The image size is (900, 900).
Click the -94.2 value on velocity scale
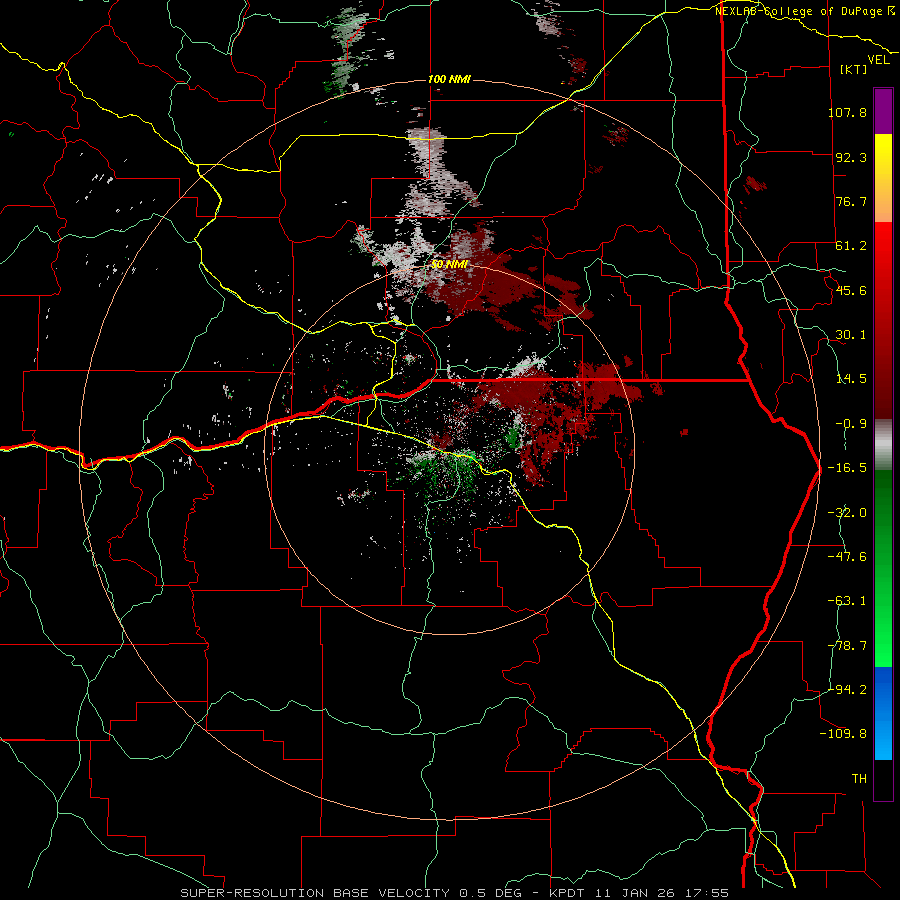click(x=847, y=689)
